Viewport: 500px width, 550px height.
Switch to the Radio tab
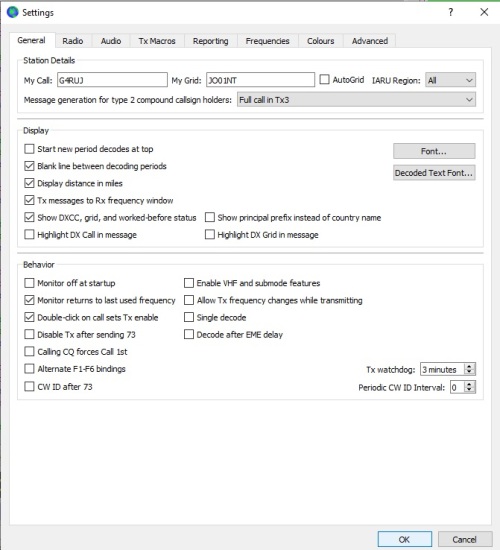pyautogui.click(x=73, y=41)
